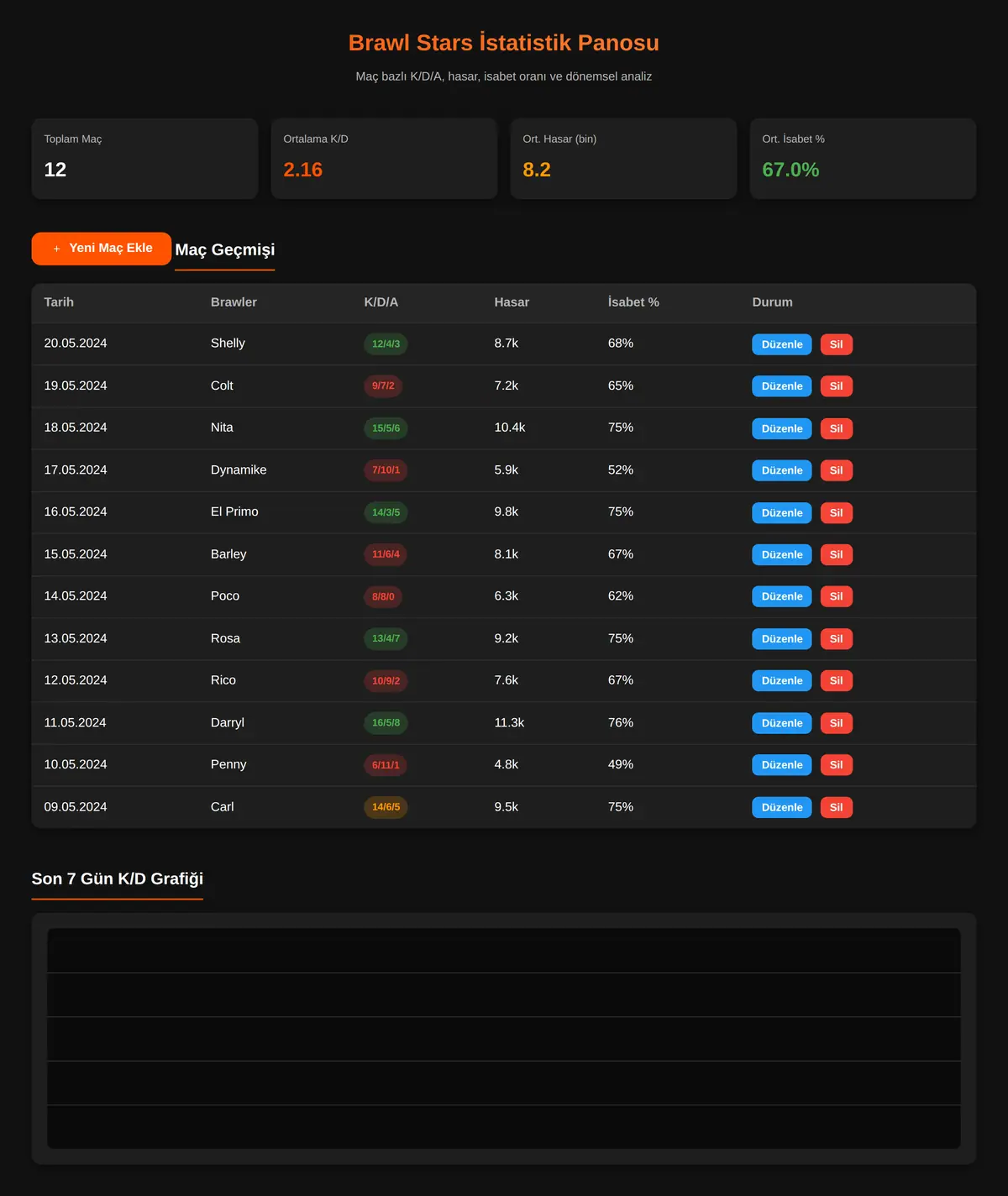Delete the Shelly match row
1008x1196 pixels.
click(837, 344)
